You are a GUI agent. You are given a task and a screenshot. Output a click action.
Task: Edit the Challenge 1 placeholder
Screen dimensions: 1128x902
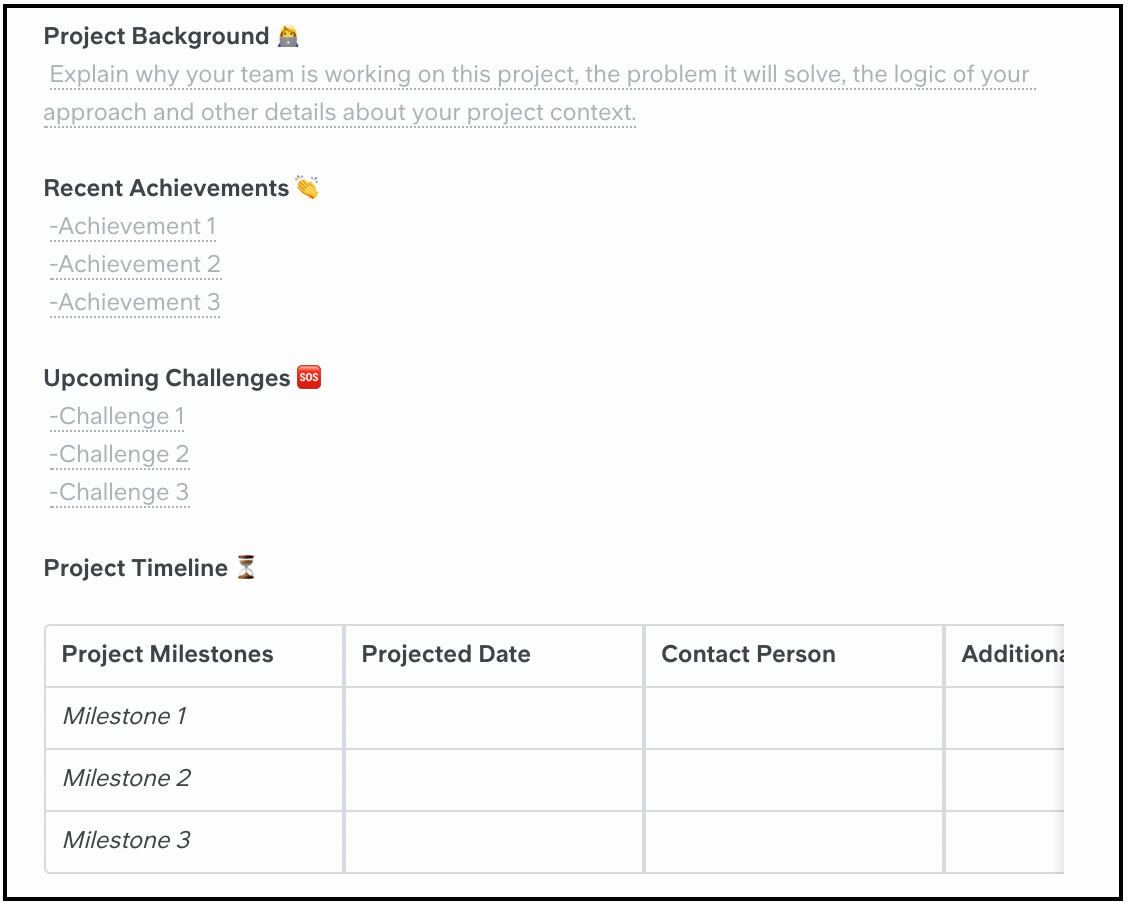[x=117, y=416]
